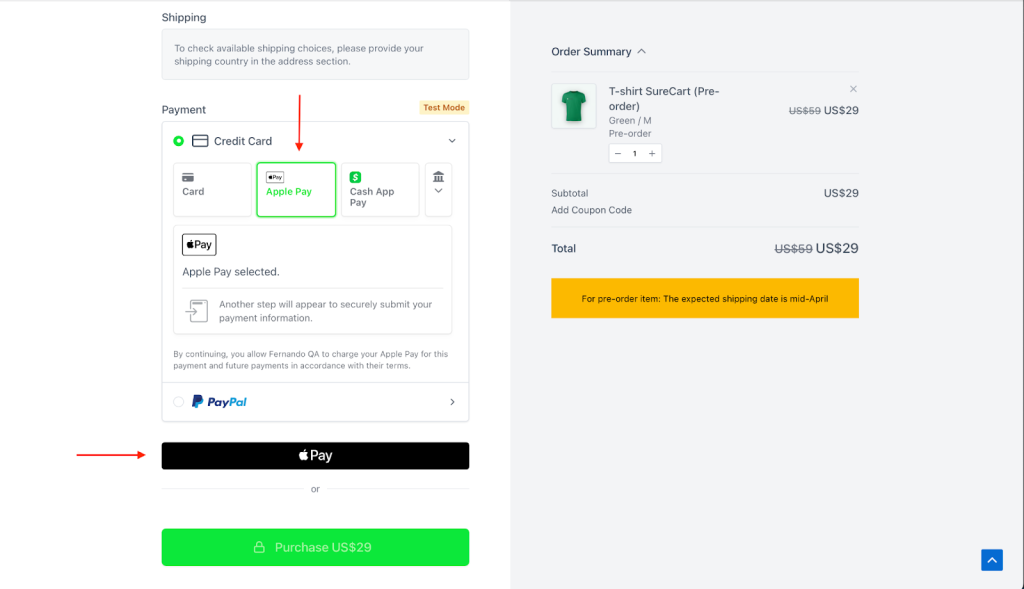Click the Apple Pay logo in the details panel
The height and width of the screenshot is (589, 1024).
[x=199, y=245]
